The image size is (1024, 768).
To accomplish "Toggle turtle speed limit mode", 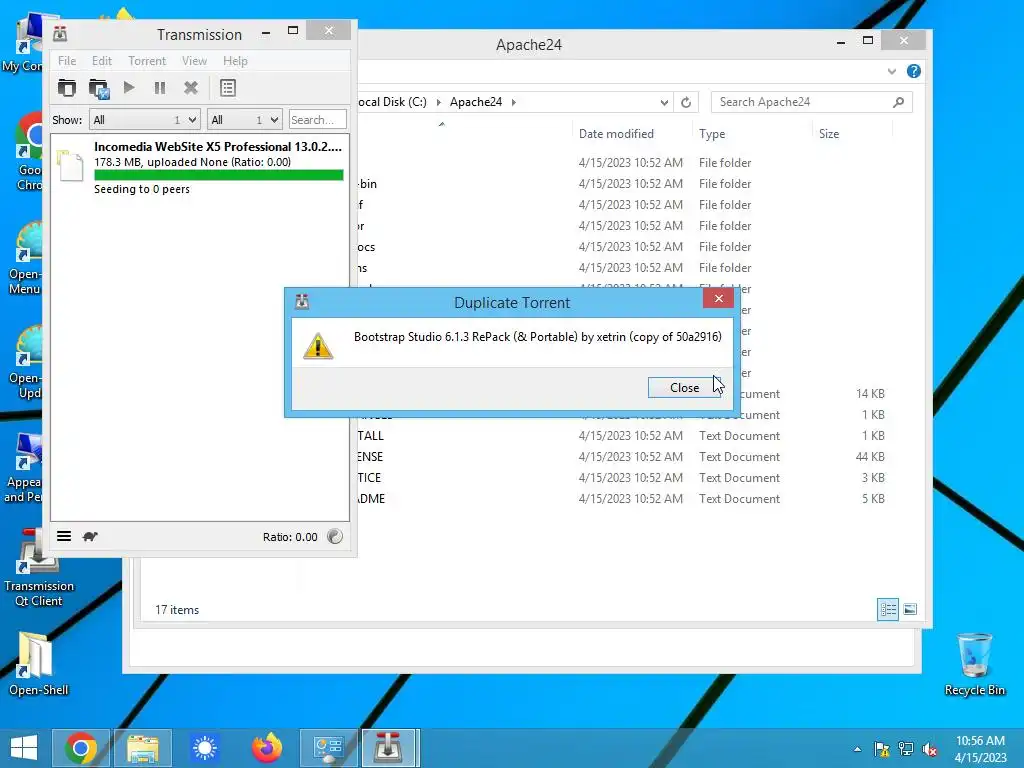I will tap(90, 536).
